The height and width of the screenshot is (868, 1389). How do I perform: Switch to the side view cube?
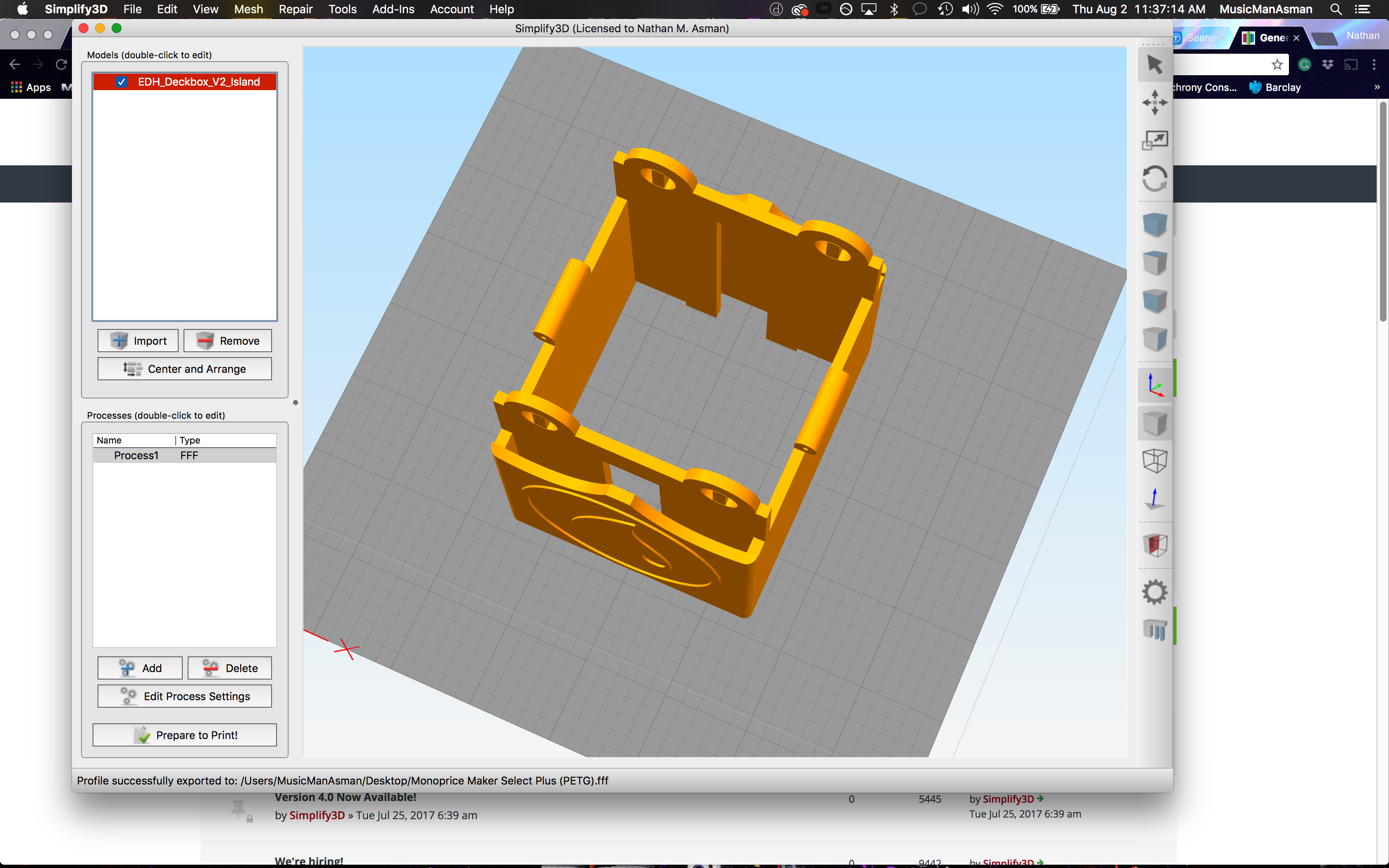point(1155,339)
